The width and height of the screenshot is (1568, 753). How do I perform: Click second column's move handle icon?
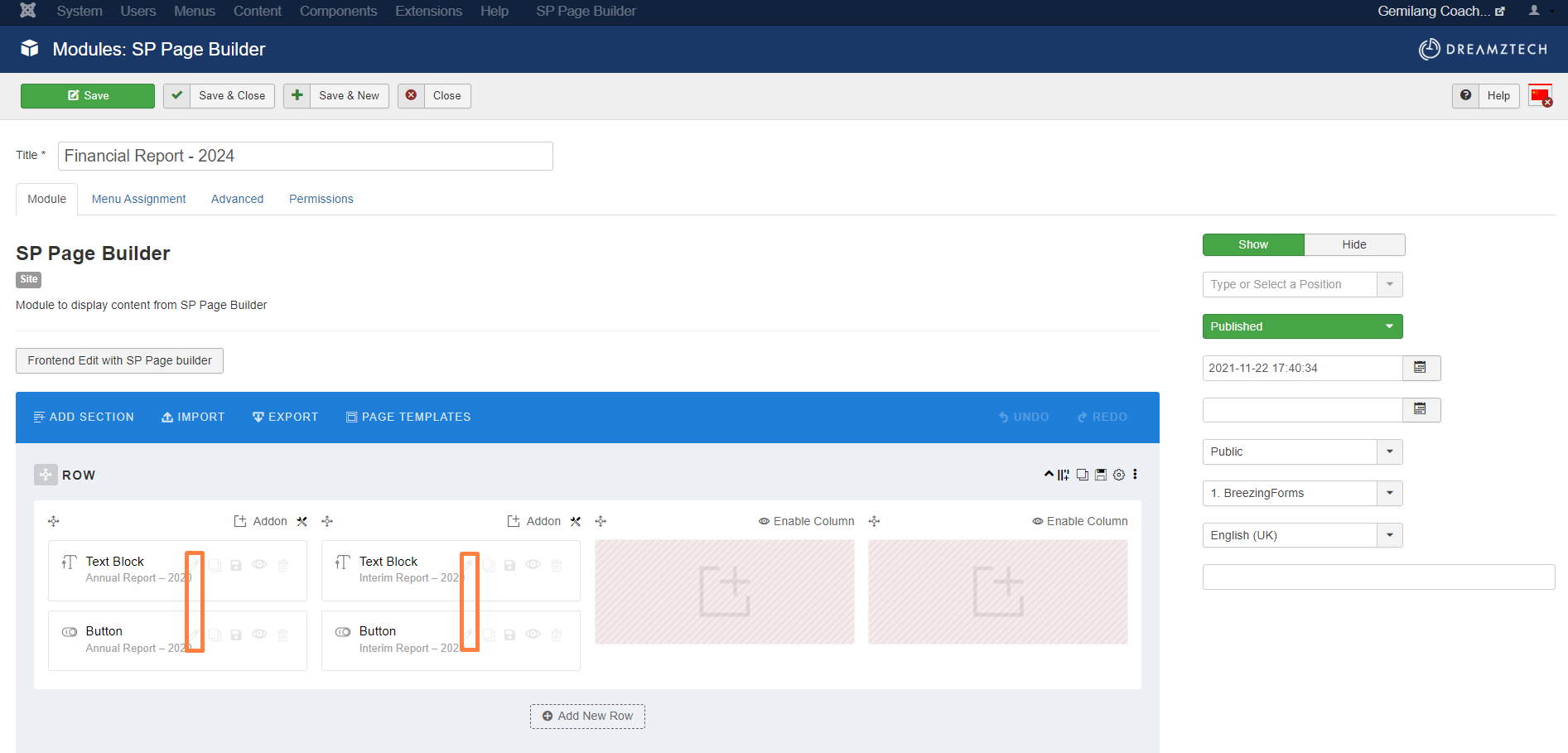[x=327, y=521]
